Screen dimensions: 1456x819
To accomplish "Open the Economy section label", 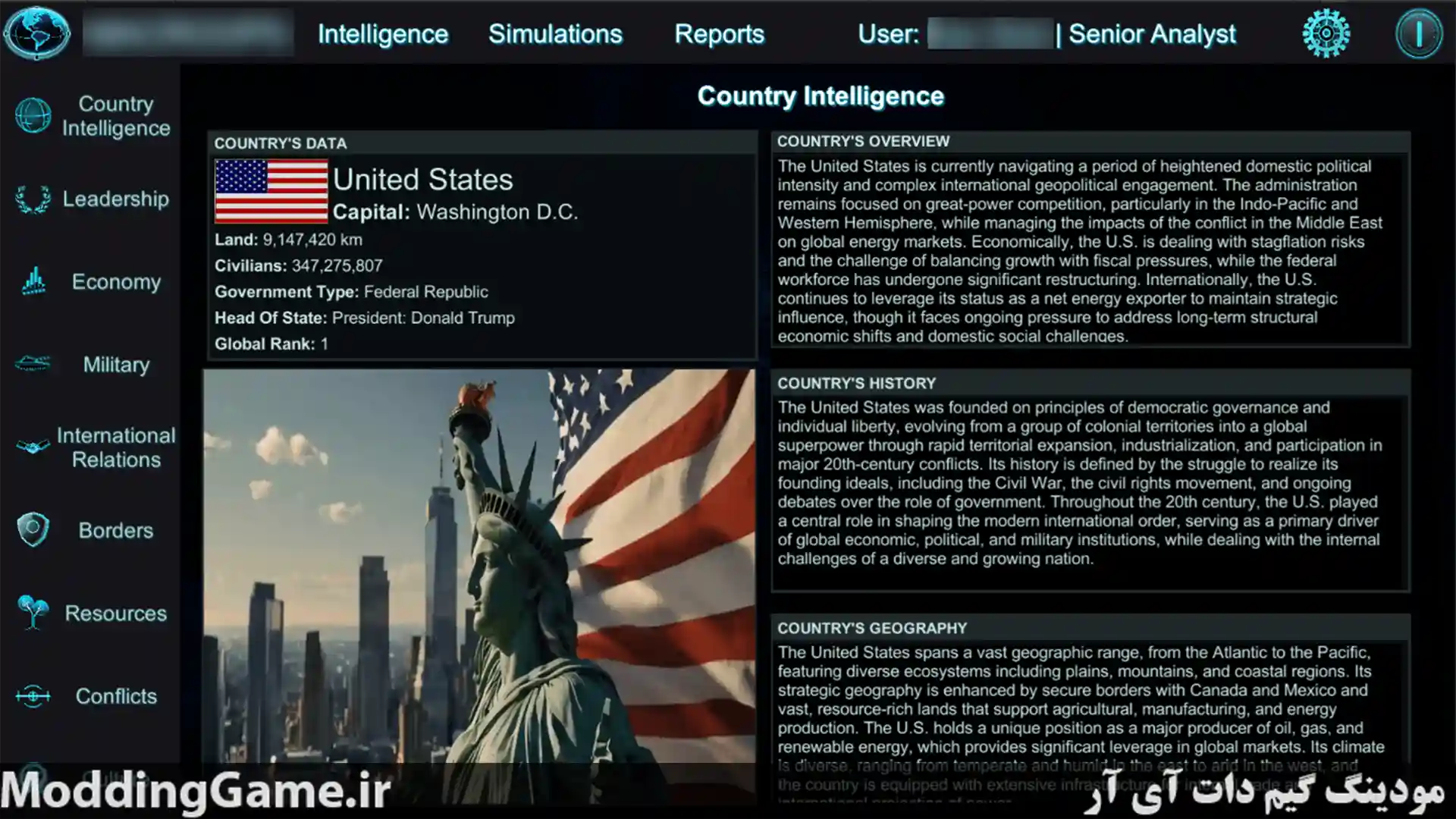I will (x=116, y=282).
